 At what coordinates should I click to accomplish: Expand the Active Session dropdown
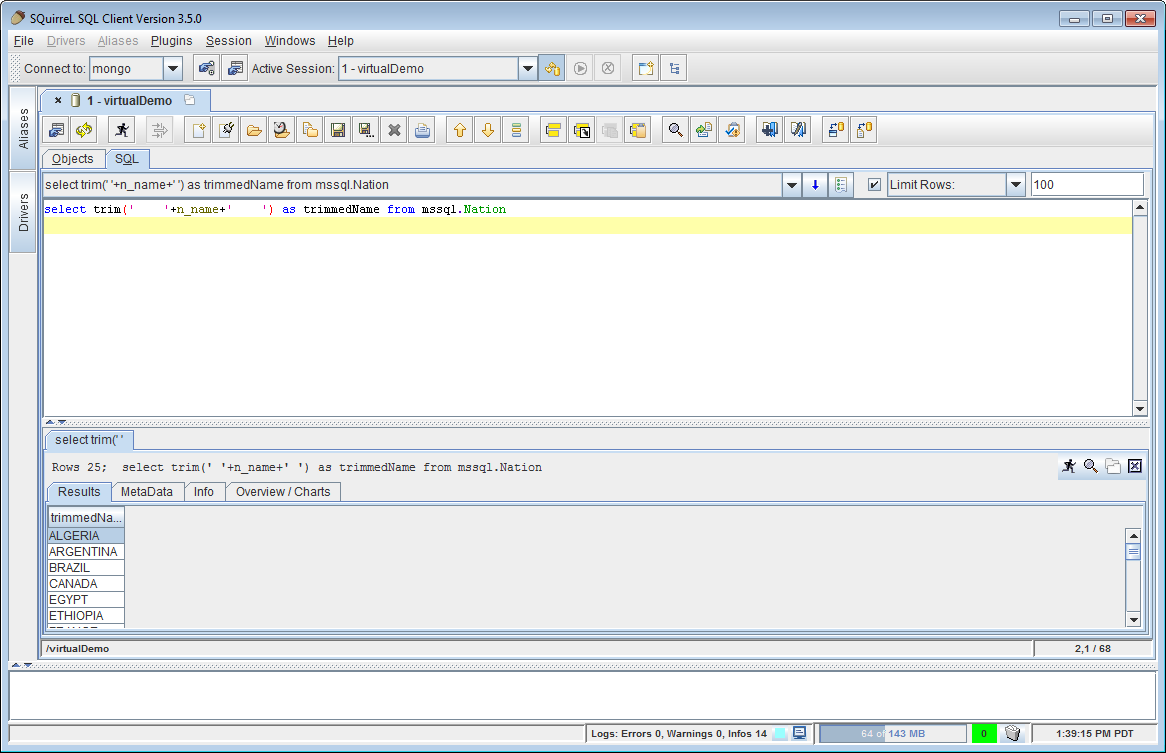[x=528, y=69]
